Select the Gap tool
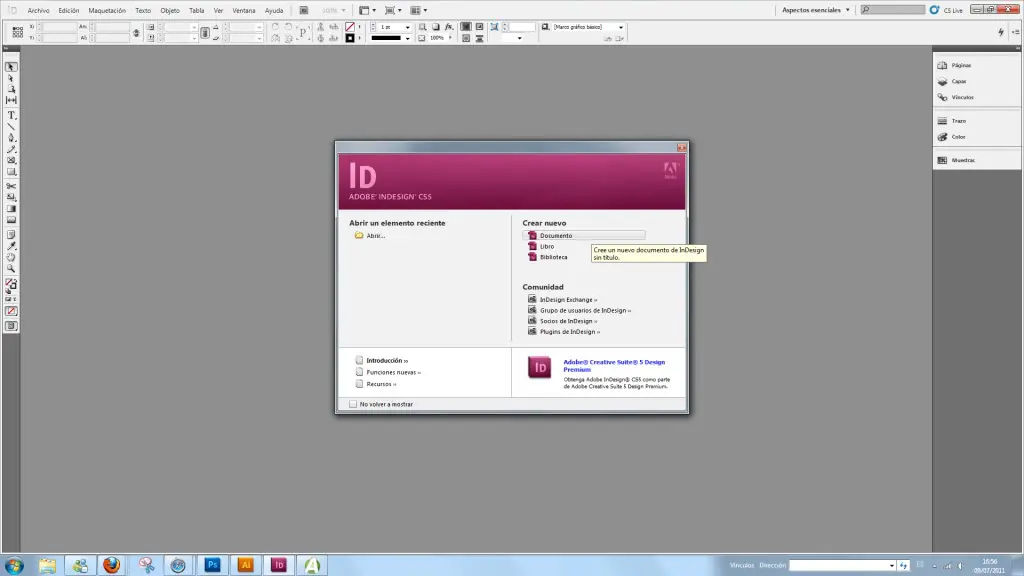Viewport: 1024px width, 576px height. point(11,100)
